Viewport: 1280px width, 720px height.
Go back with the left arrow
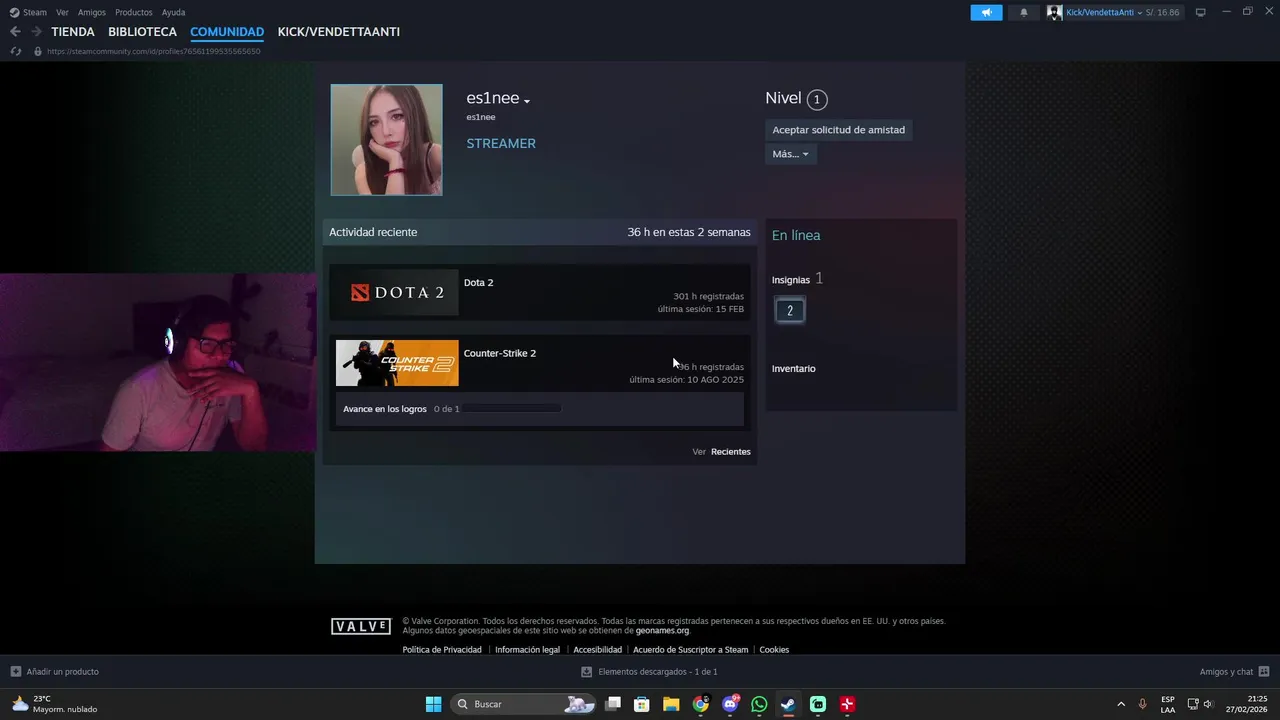[x=15, y=32]
